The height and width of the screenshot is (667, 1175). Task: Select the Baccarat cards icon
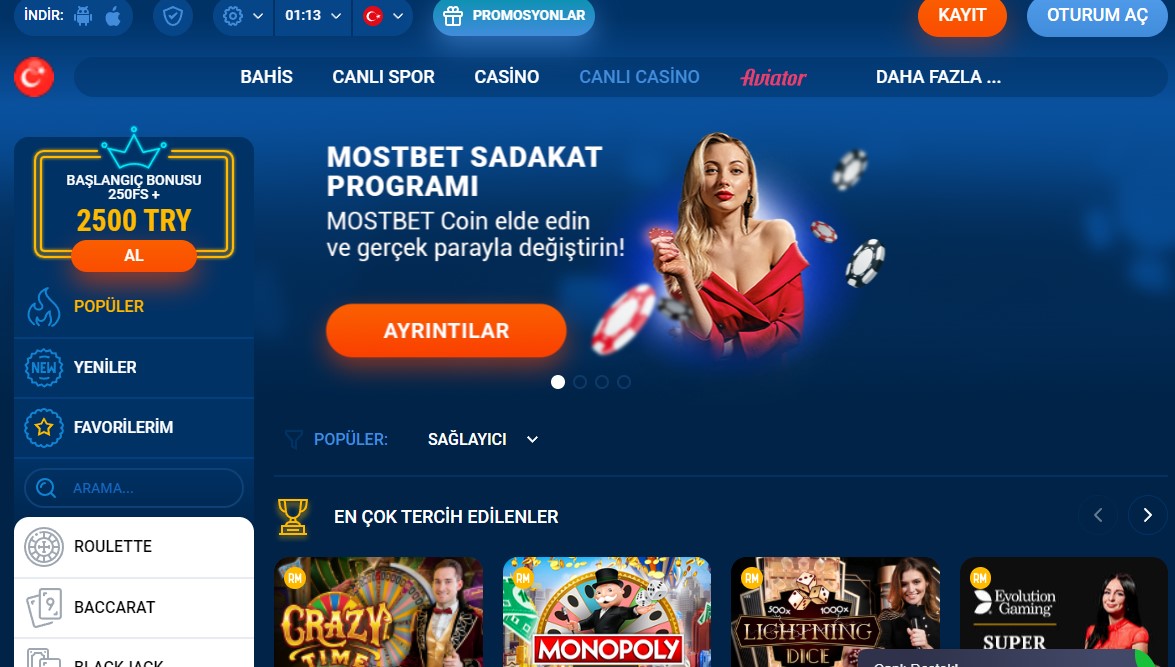tap(43, 607)
